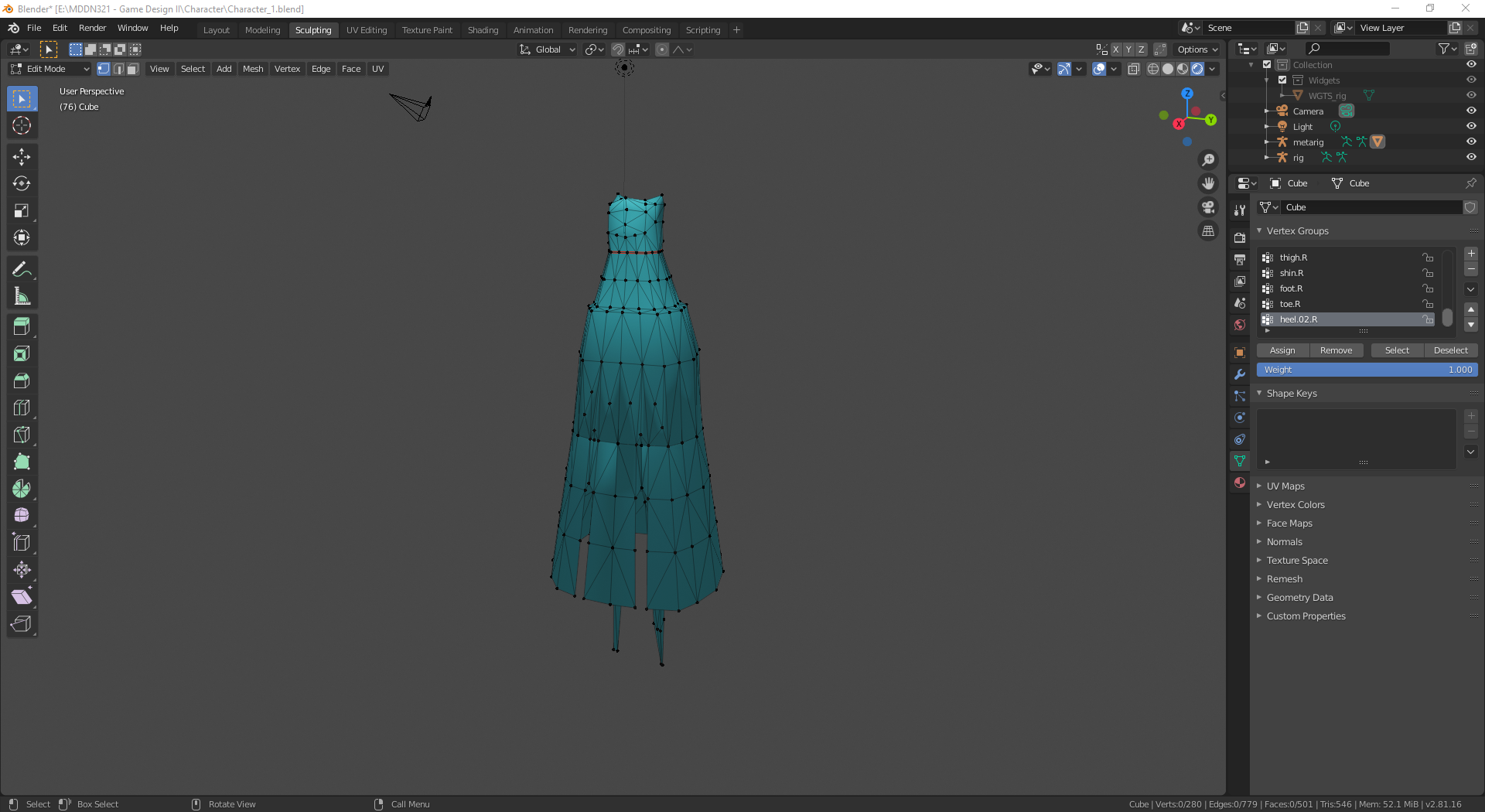Activate the 3D Cursor tool
This screenshot has height=812, width=1485.
click(x=22, y=126)
